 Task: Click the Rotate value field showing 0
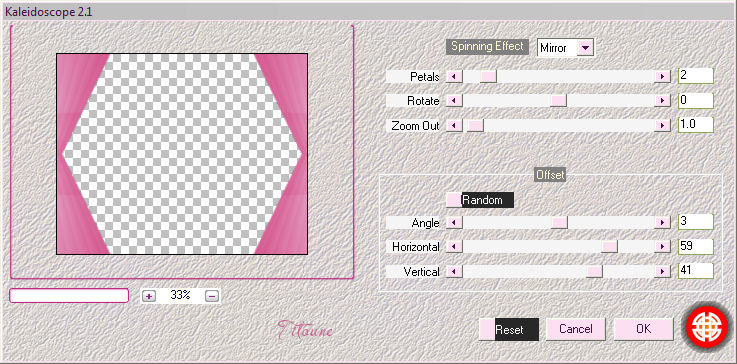[696, 100]
